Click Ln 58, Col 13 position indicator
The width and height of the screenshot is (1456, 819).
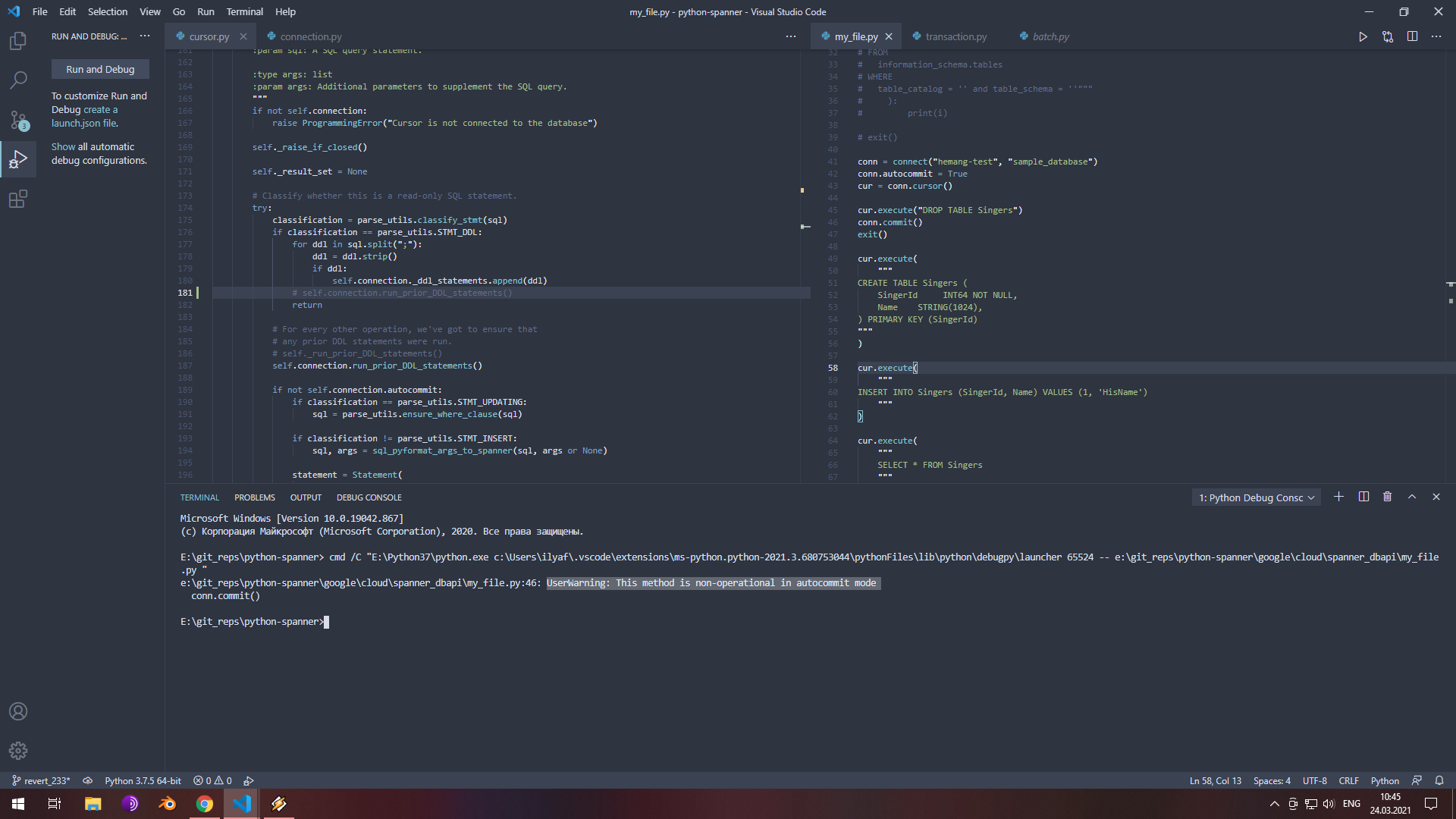pyautogui.click(x=1215, y=780)
